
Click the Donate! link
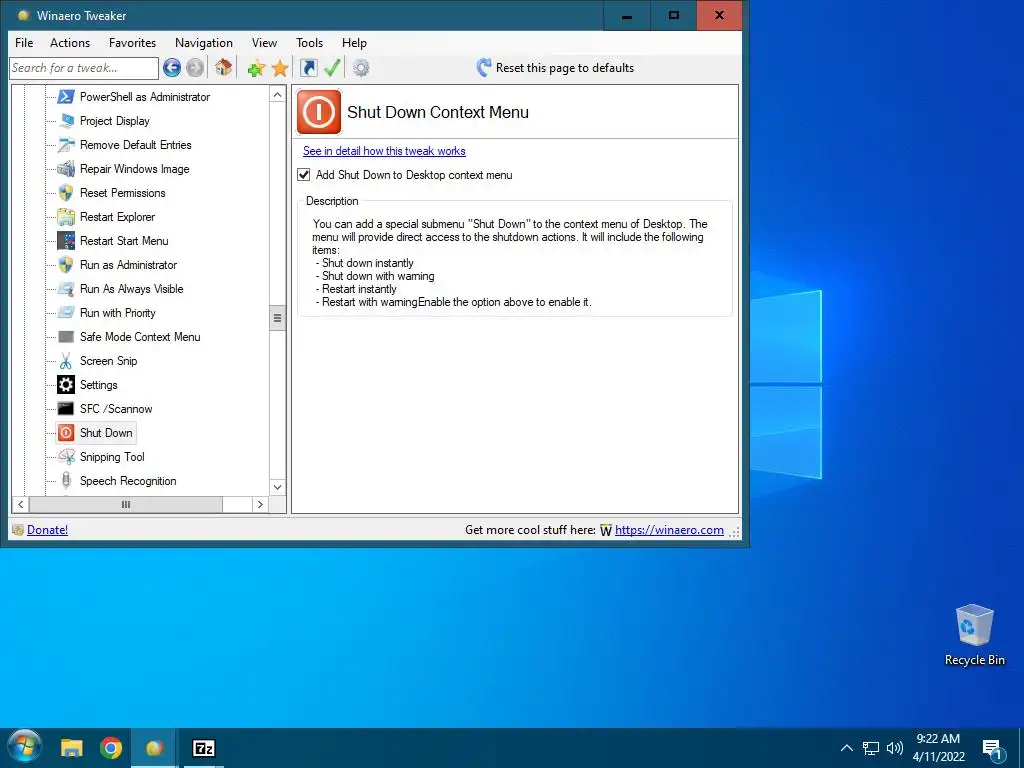pyautogui.click(x=47, y=530)
